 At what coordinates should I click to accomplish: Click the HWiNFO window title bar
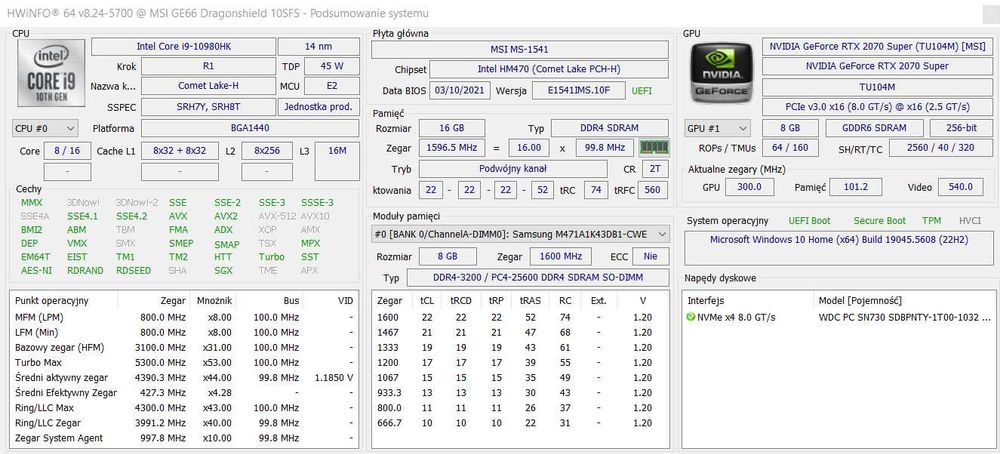(x=500, y=13)
